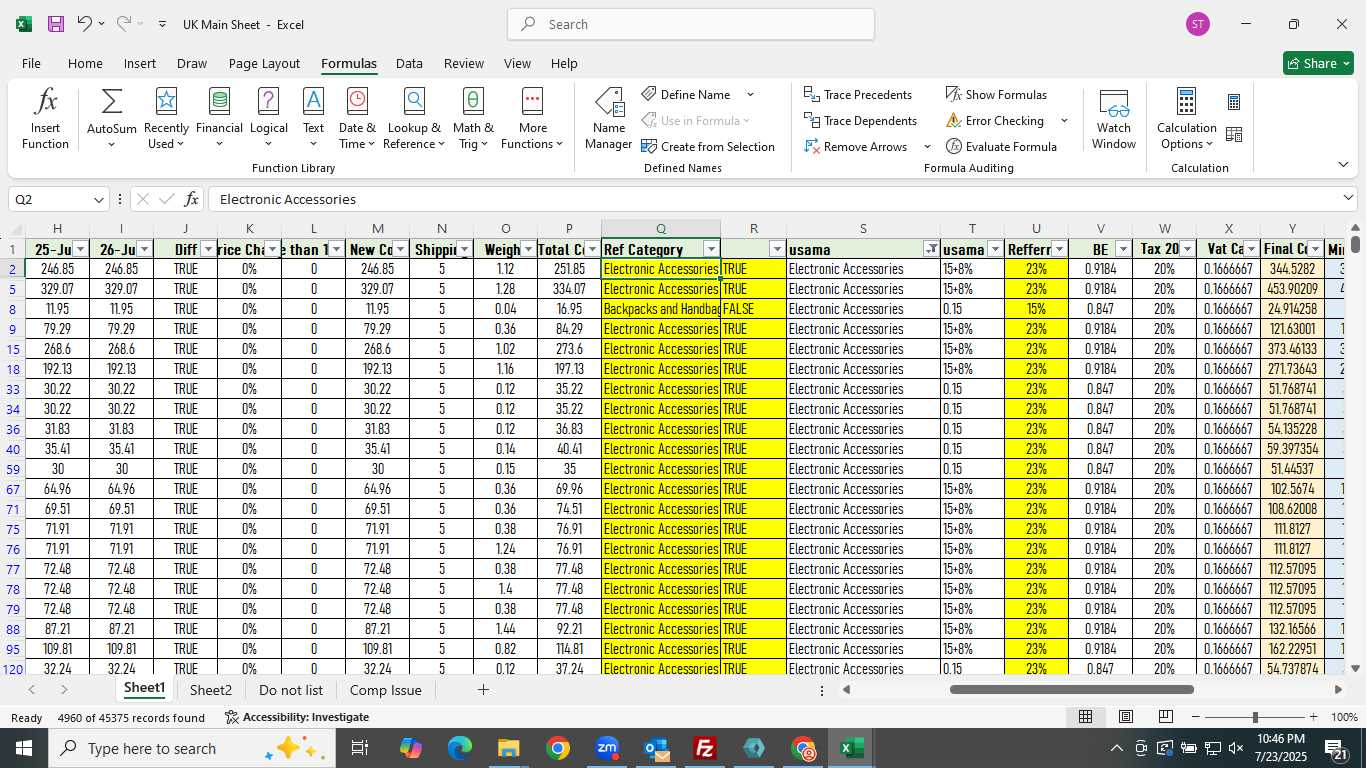Switch to the Home tab
This screenshot has width=1366, height=768.
coord(85,63)
